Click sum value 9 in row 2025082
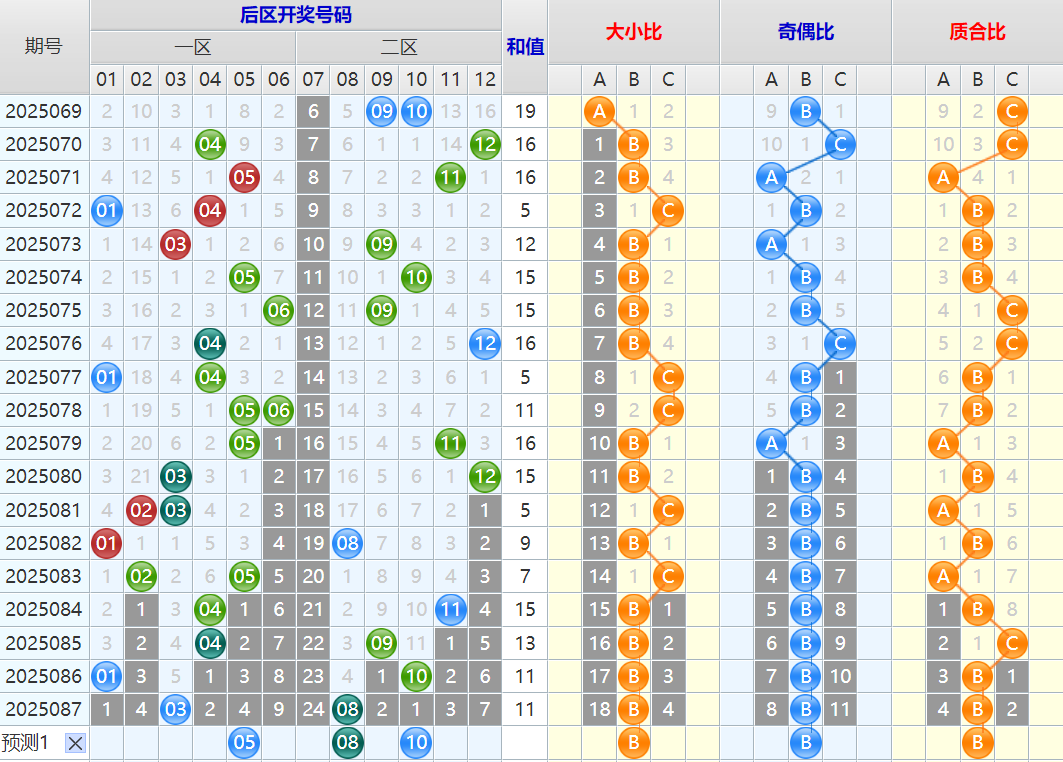This screenshot has height=762, width=1063. pos(525,543)
